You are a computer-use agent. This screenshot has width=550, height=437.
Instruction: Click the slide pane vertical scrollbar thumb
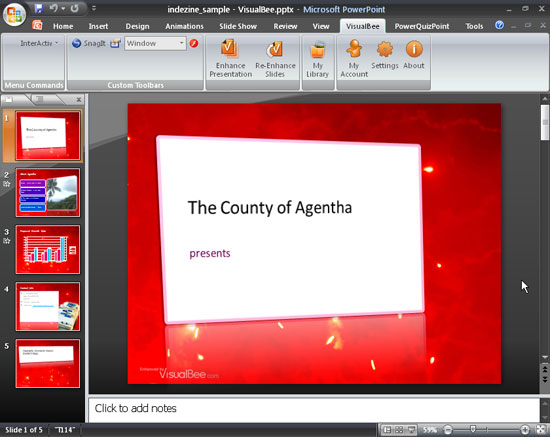pyautogui.click(x=545, y=123)
